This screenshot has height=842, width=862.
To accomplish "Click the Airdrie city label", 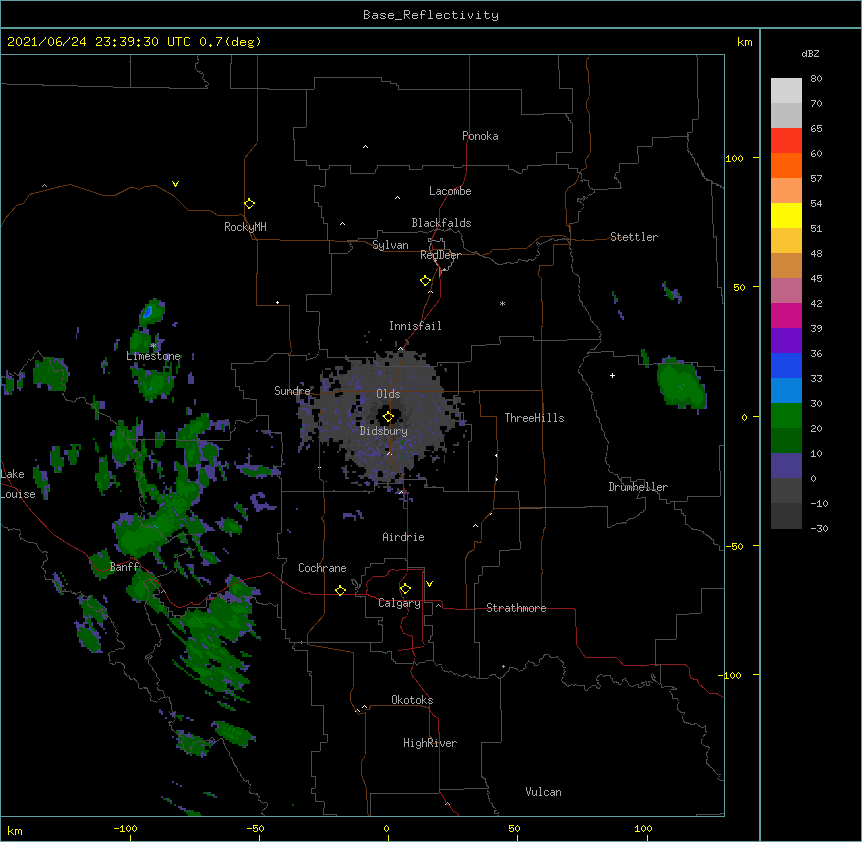I will 403,537.
